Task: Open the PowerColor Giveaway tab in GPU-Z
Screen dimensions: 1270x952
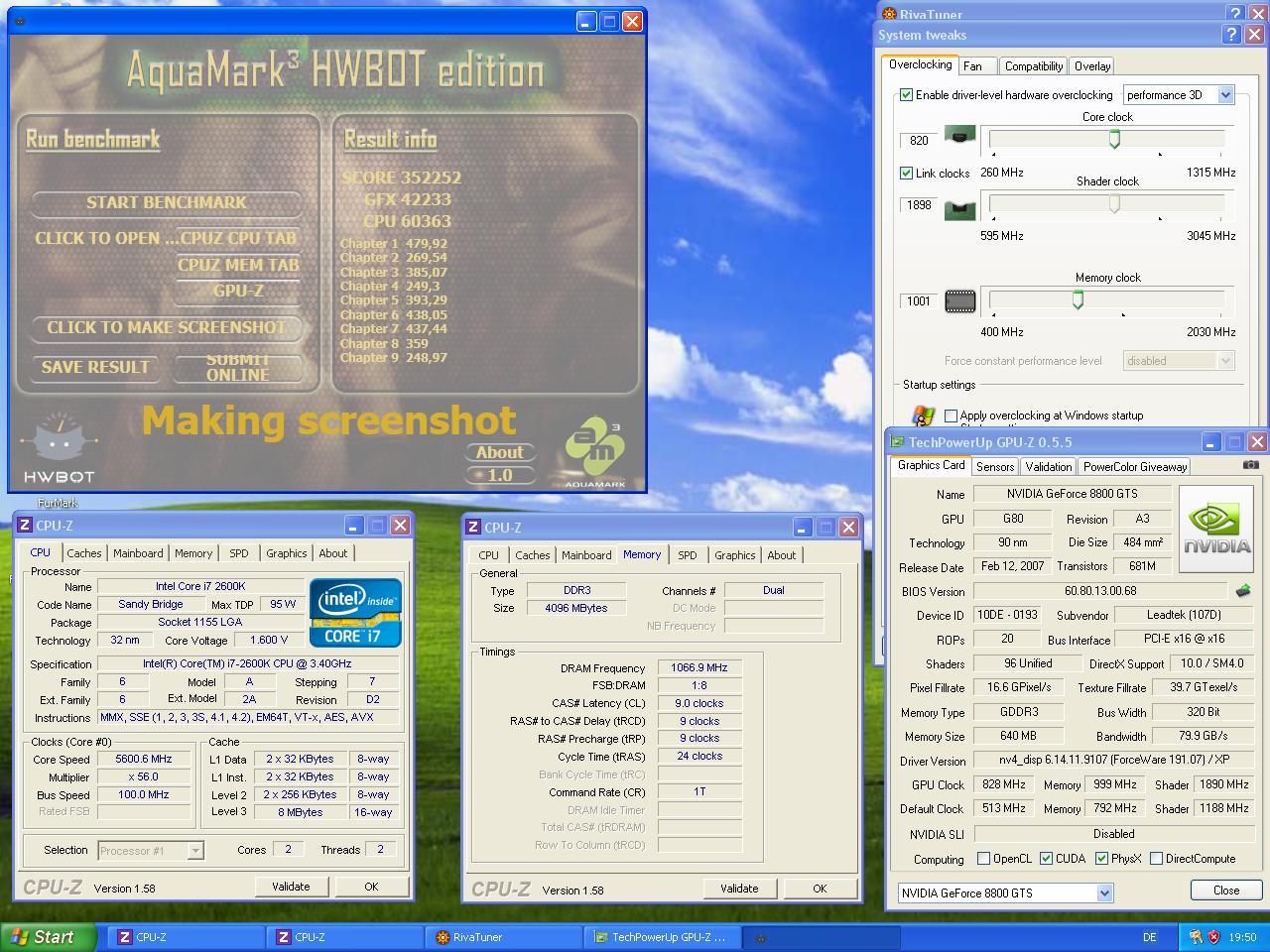Action: click(x=1135, y=467)
